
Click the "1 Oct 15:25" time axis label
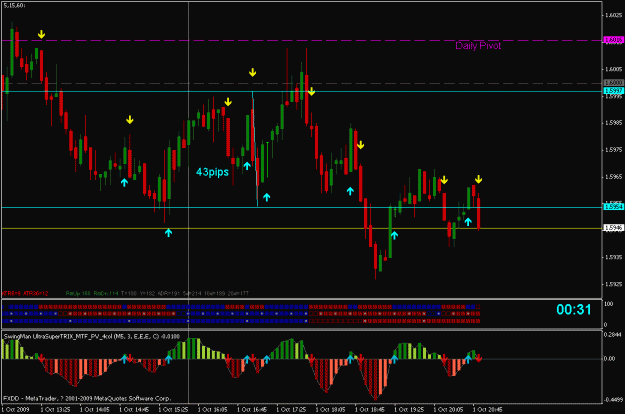pyautogui.click(x=173, y=410)
